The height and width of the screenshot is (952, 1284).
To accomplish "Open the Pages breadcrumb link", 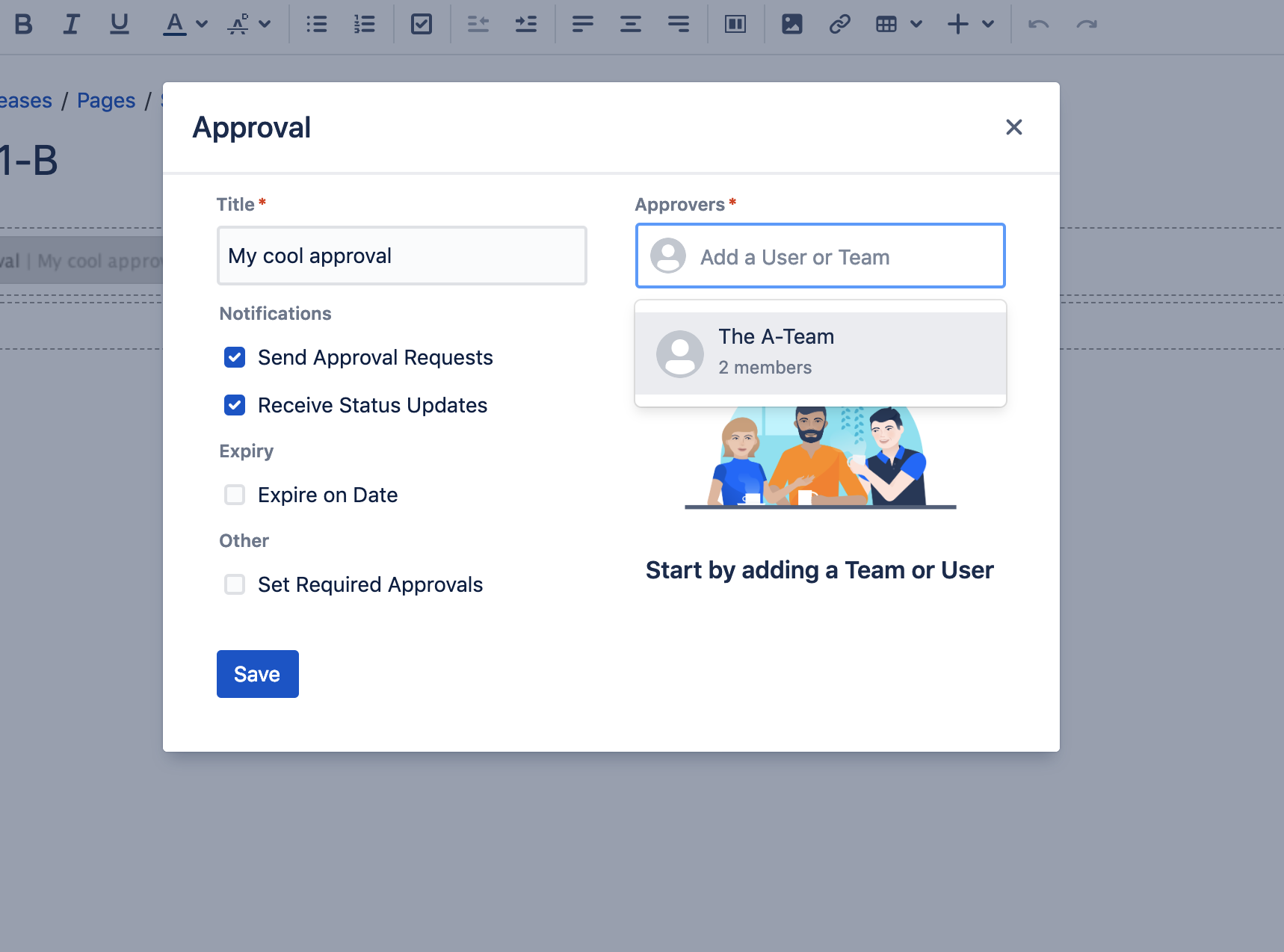I will point(106,100).
